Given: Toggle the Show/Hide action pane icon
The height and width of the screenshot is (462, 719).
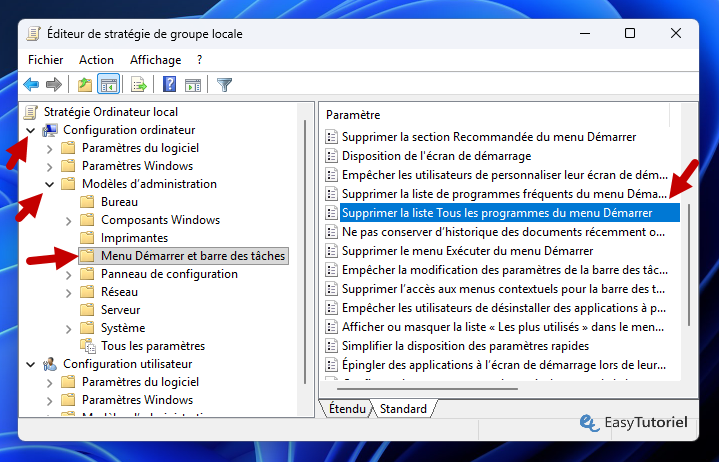Looking at the screenshot, I should coord(193,84).
